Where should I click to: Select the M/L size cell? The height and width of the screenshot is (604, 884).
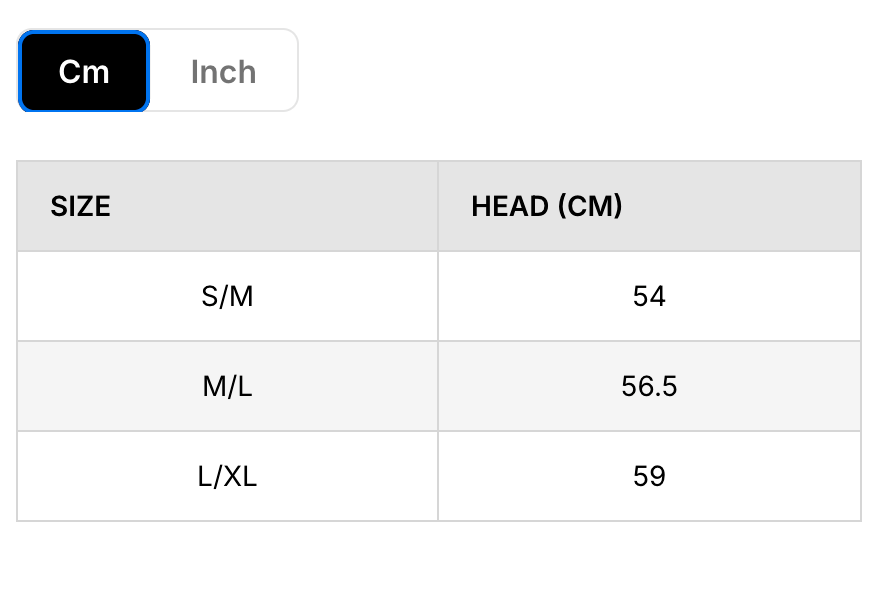click(x=227, y=386)
